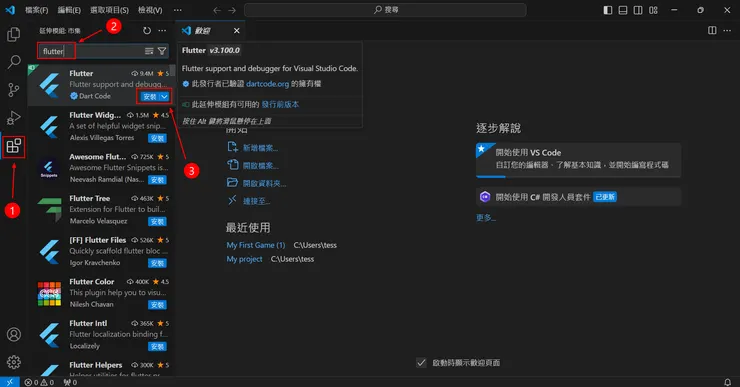Install the Flutter Color extension
The image size is (740, 387).
[157, 305]
